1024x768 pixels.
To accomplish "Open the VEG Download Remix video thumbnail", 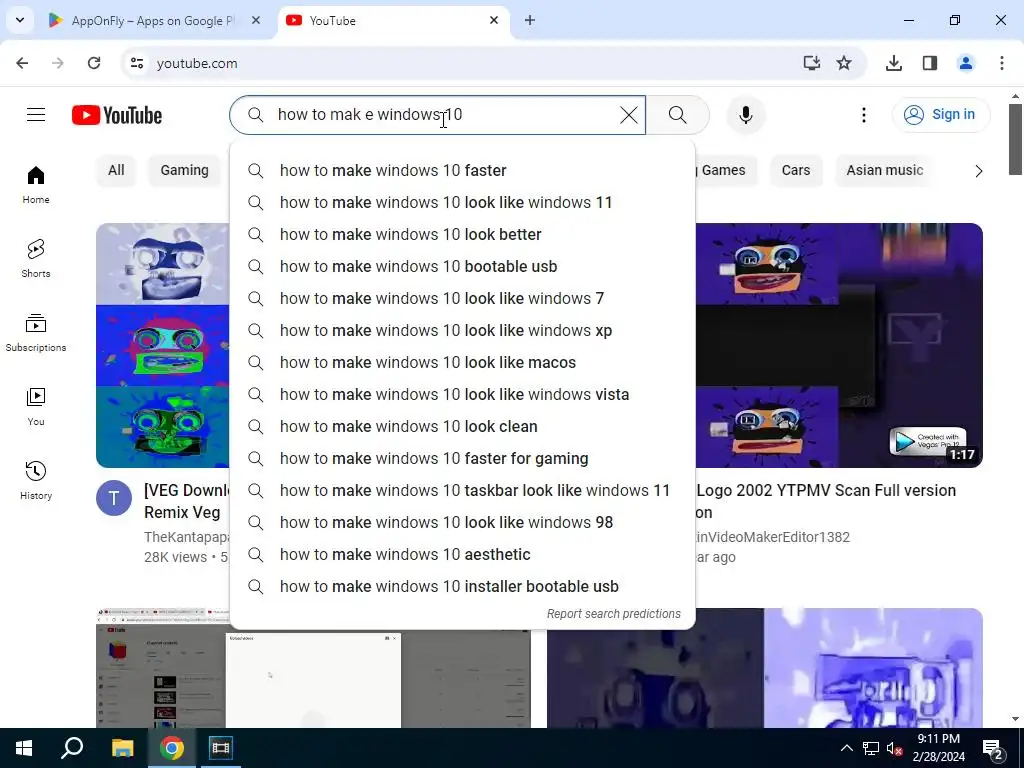I will 163,345.
